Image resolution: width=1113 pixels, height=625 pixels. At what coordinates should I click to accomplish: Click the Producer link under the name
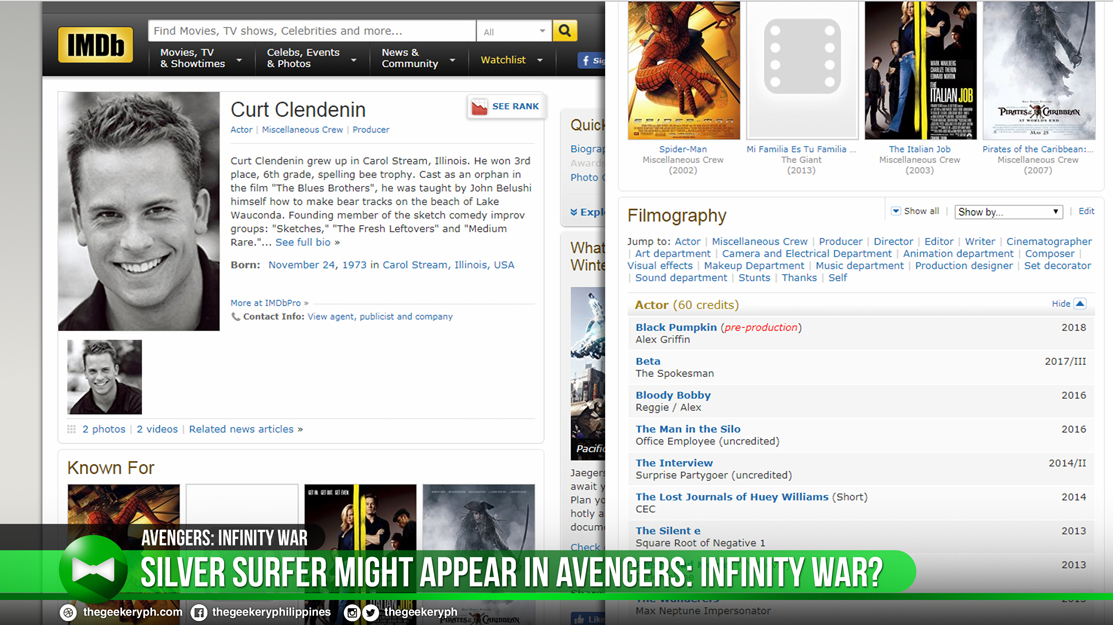[371, 130]
